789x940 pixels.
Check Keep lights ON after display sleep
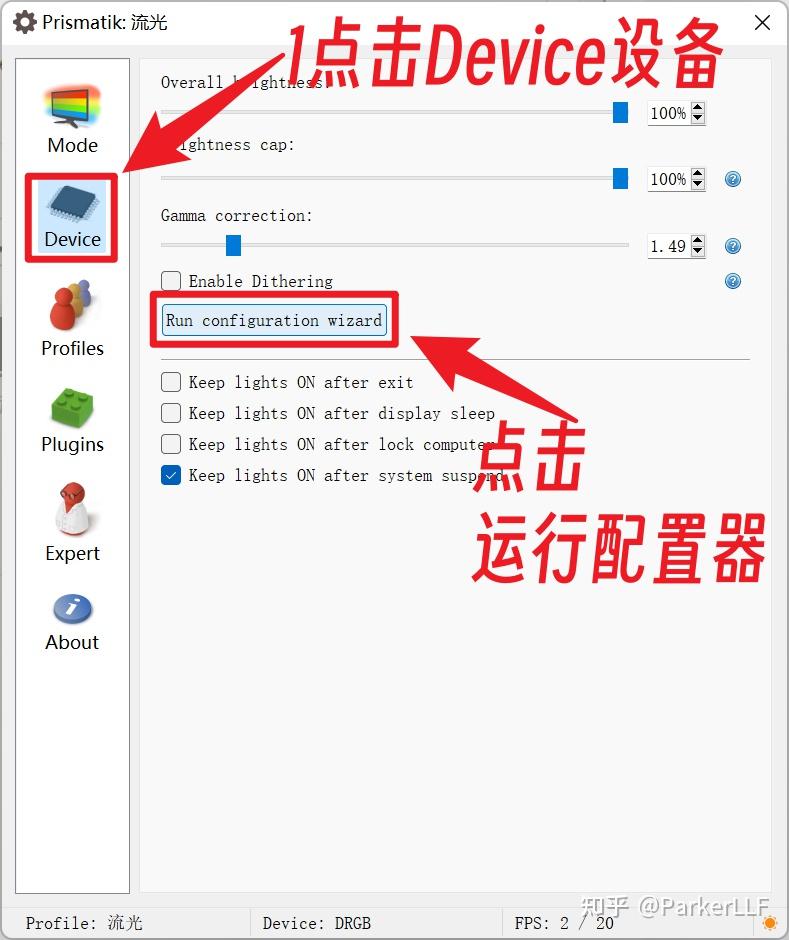click(171, 413)
